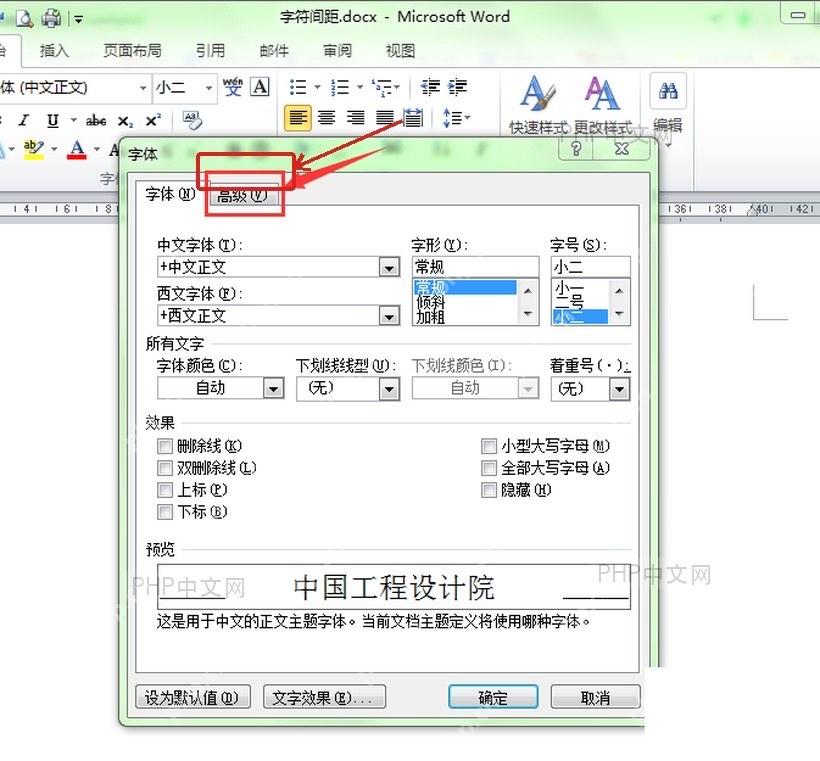Screen dimensions: 820x761
Task: Open the 下划线线型 dropdown
Action: click(x=389, y=389)
